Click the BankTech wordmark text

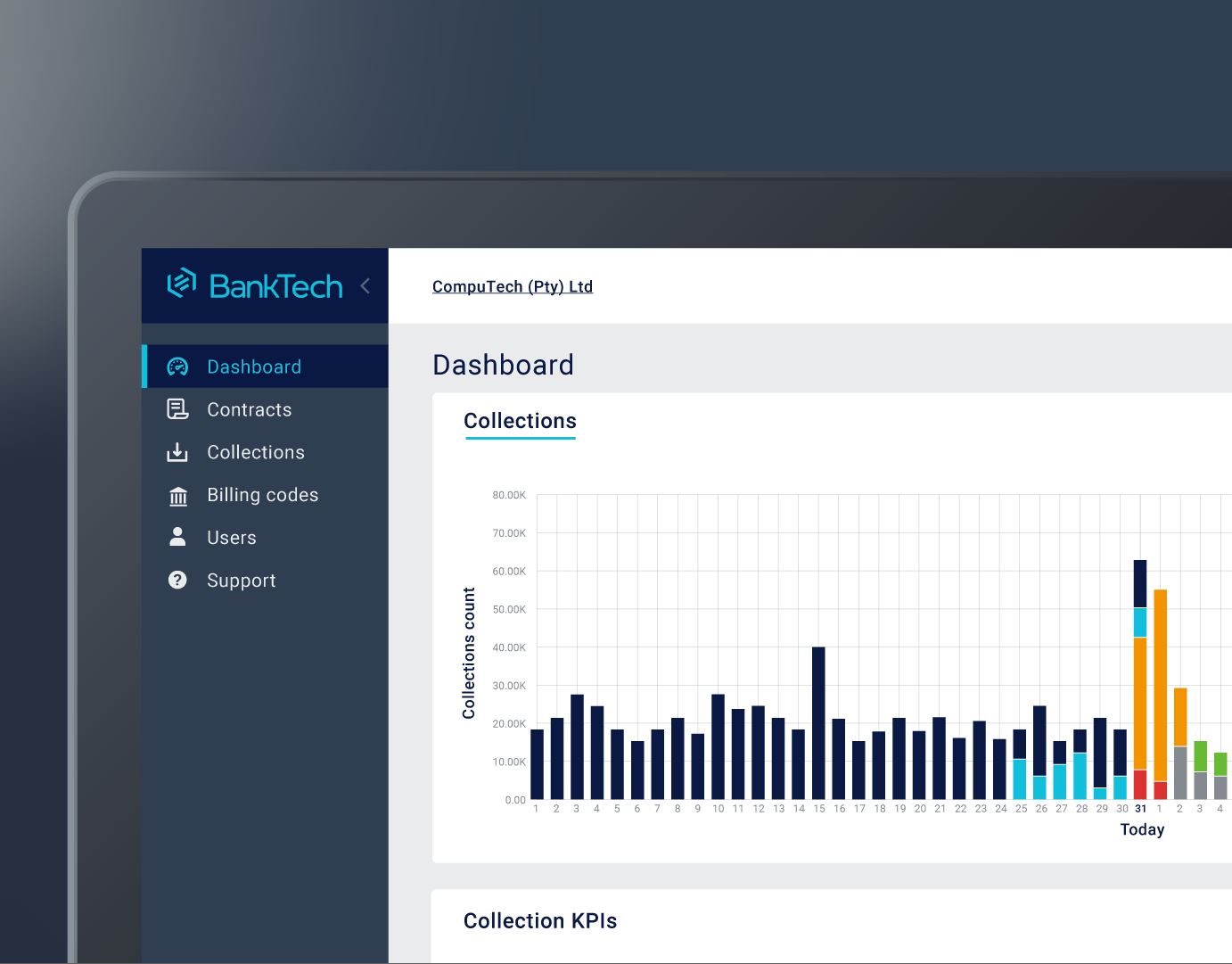pos(276,286)
